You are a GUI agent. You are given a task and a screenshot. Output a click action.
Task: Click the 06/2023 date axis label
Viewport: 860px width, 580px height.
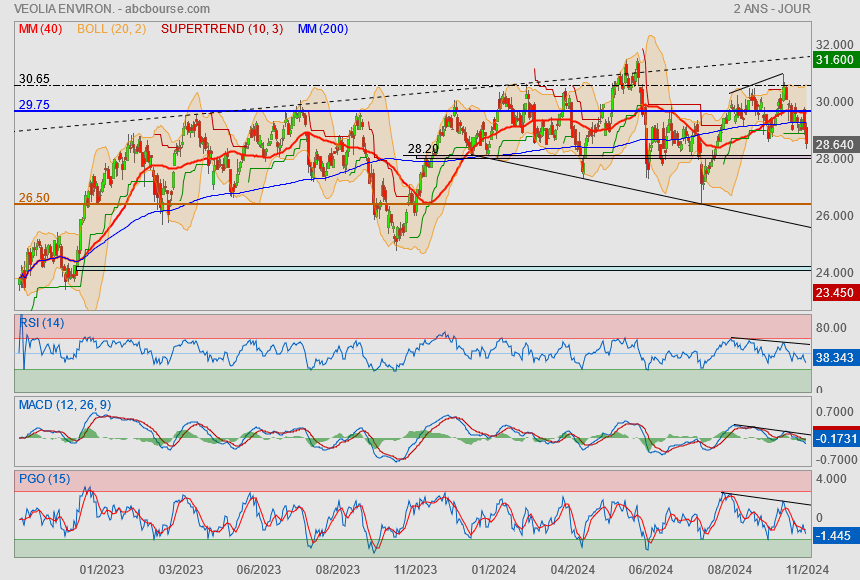(x=259, y=570)
